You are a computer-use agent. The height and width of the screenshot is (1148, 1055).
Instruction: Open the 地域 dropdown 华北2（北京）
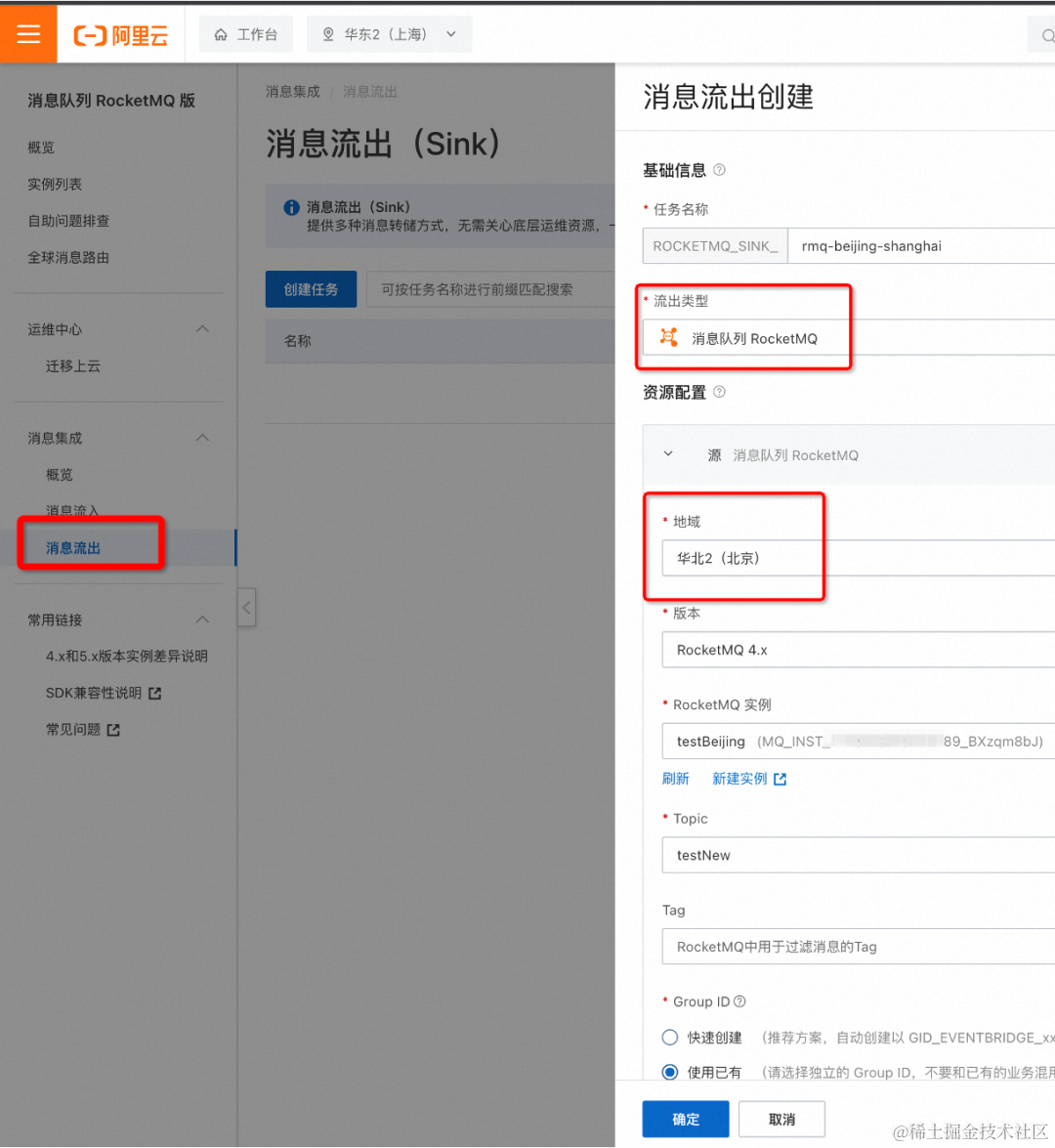(858, 558)
